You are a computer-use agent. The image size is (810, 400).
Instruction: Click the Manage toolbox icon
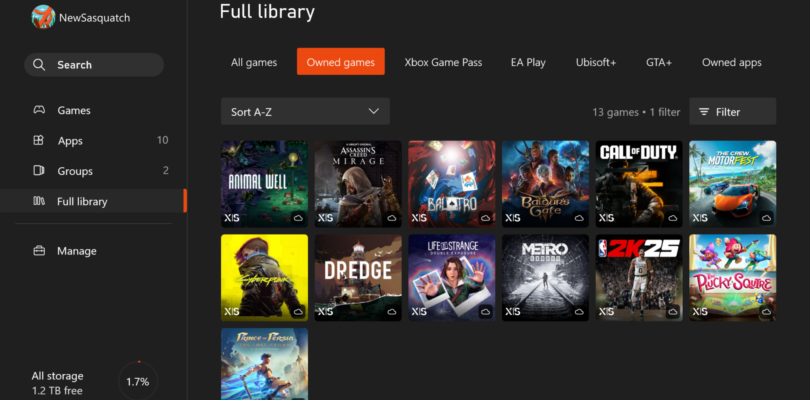pyautogui.click(x=39, y=251)
